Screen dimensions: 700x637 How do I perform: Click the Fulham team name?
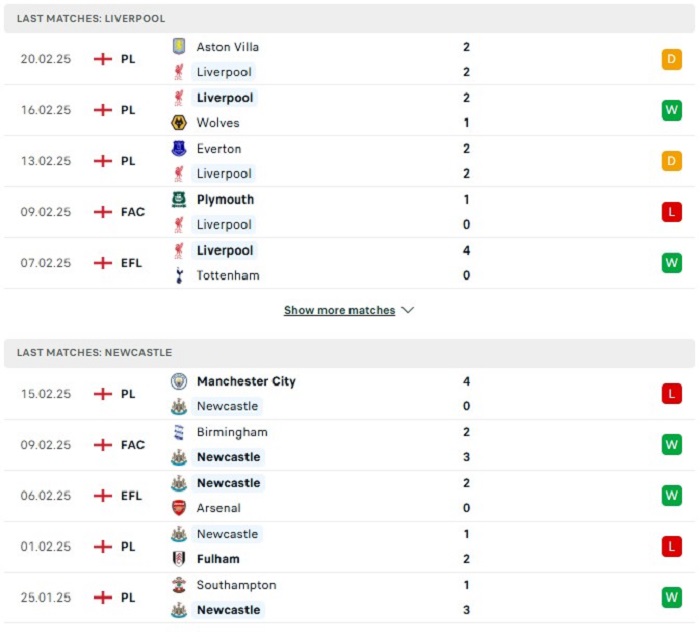218,559
